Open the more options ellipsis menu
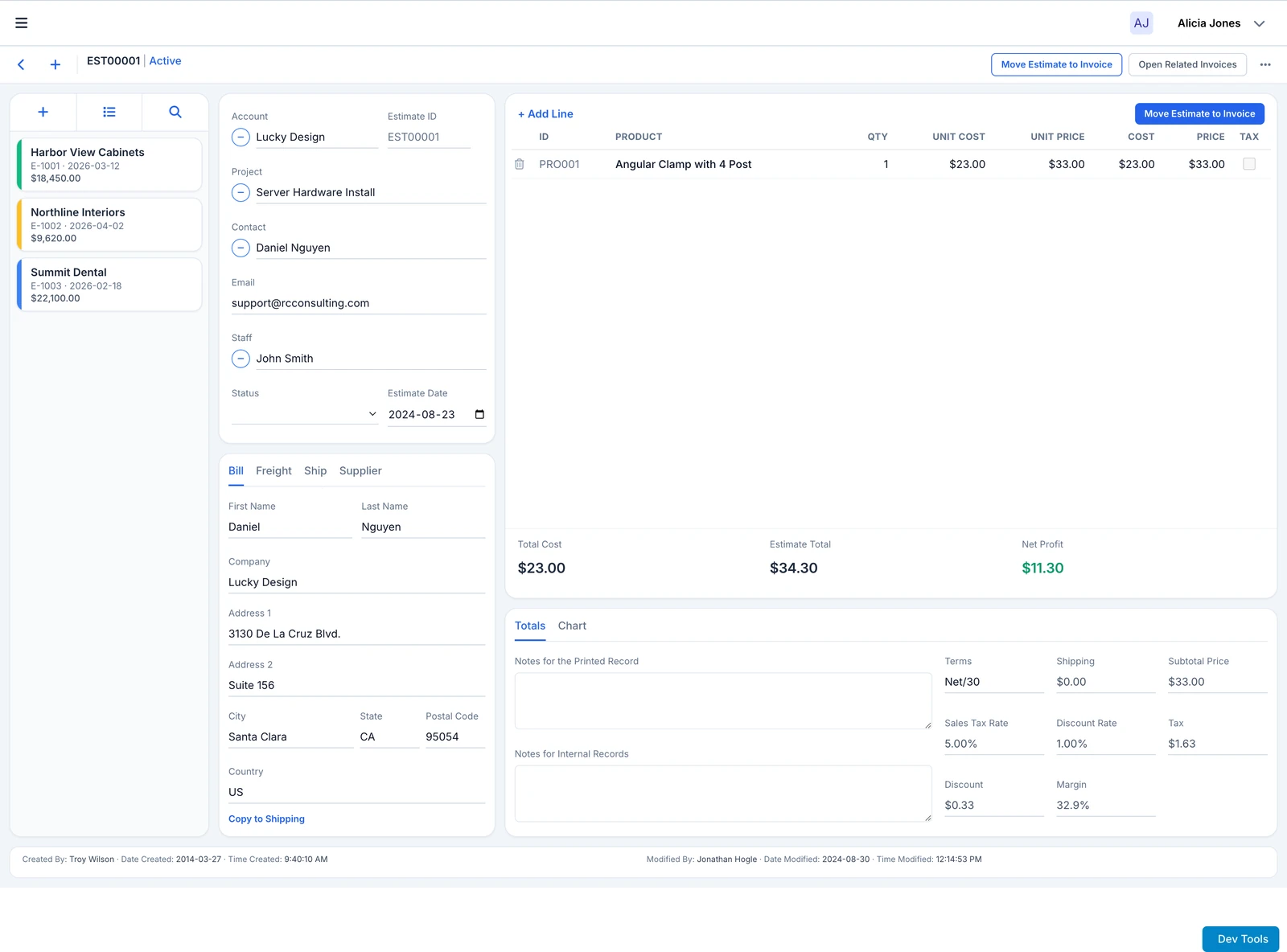The height and width of the screenshot is (952, 1287). point(1265,64)
